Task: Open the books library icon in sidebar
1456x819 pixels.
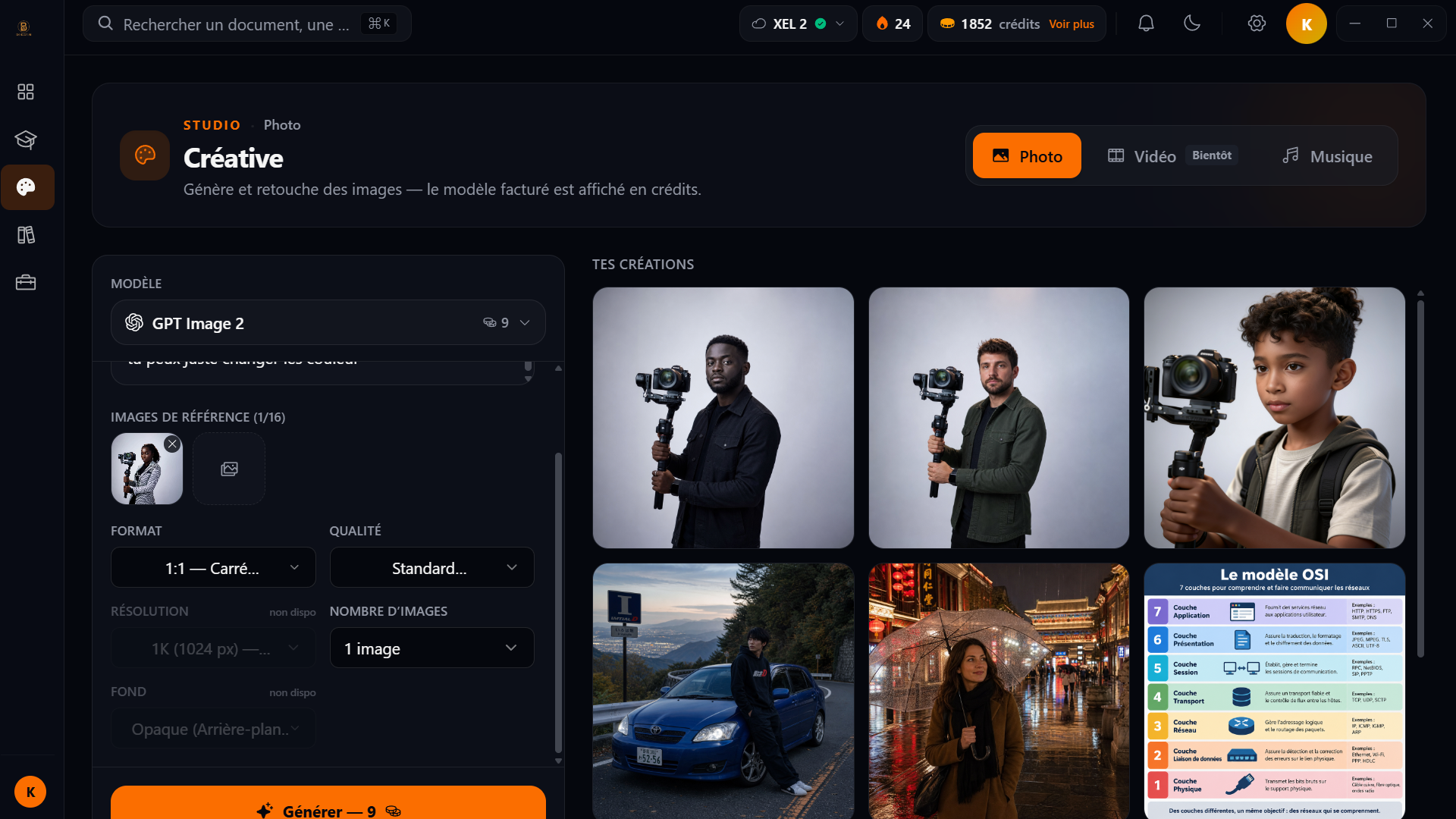Action: click(x=26, y=235)
